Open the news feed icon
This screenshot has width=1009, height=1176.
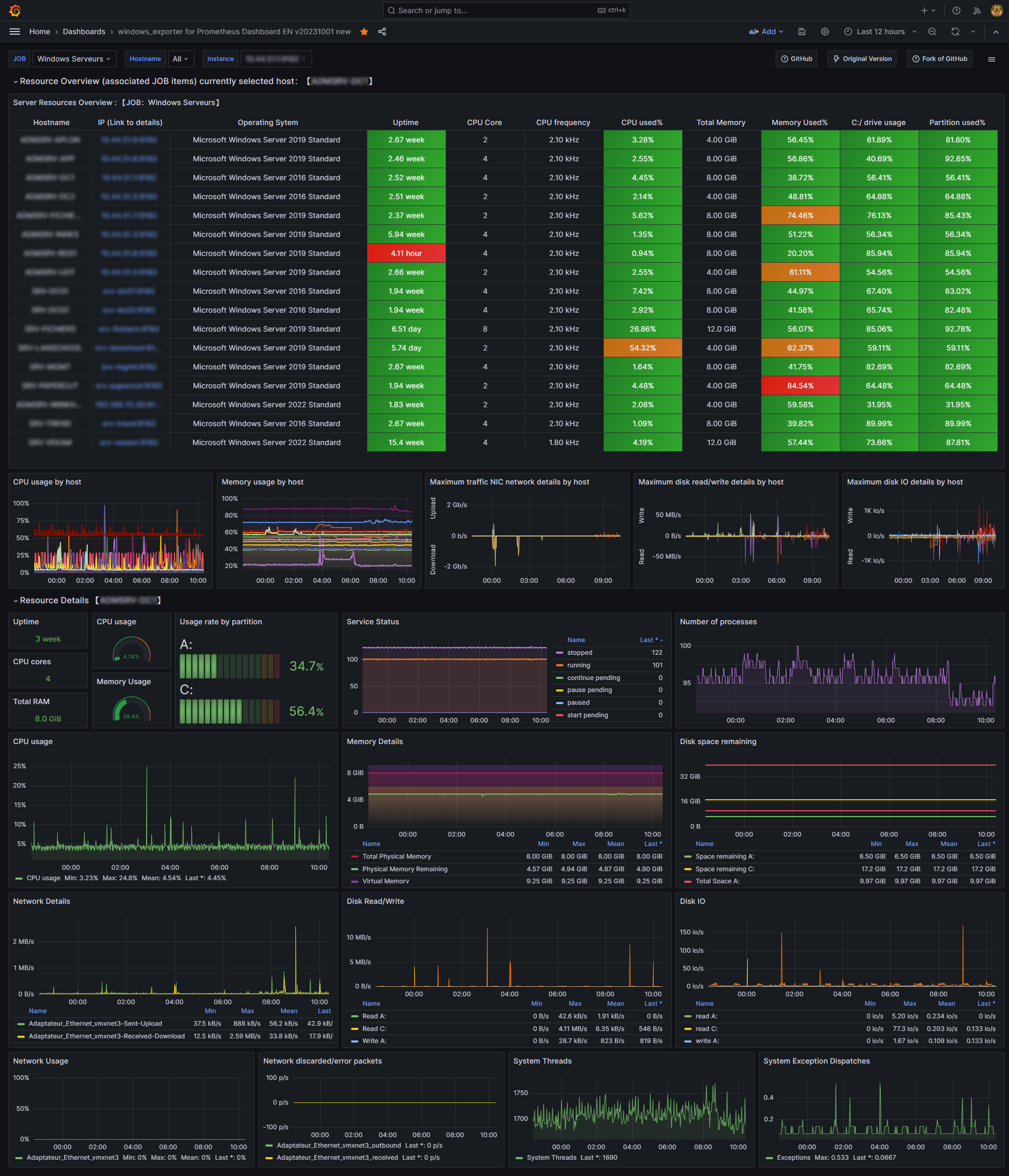(976, 10)
